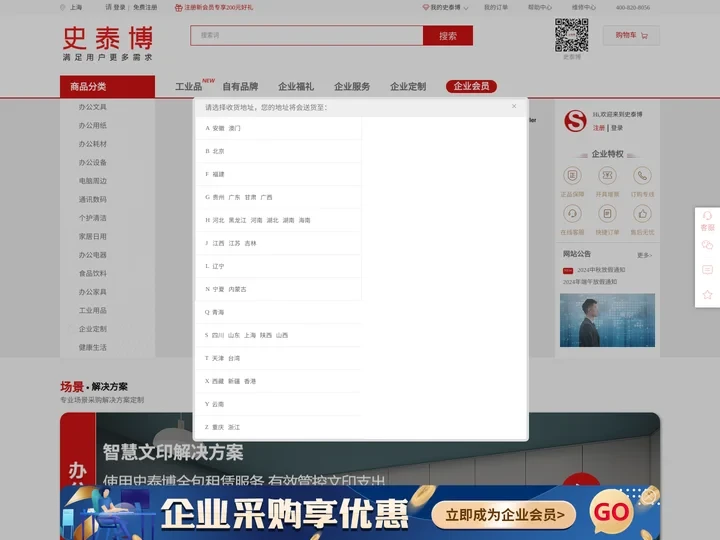
Task: Select 个护清洁 in category sidebar
Action: [93, 218]
